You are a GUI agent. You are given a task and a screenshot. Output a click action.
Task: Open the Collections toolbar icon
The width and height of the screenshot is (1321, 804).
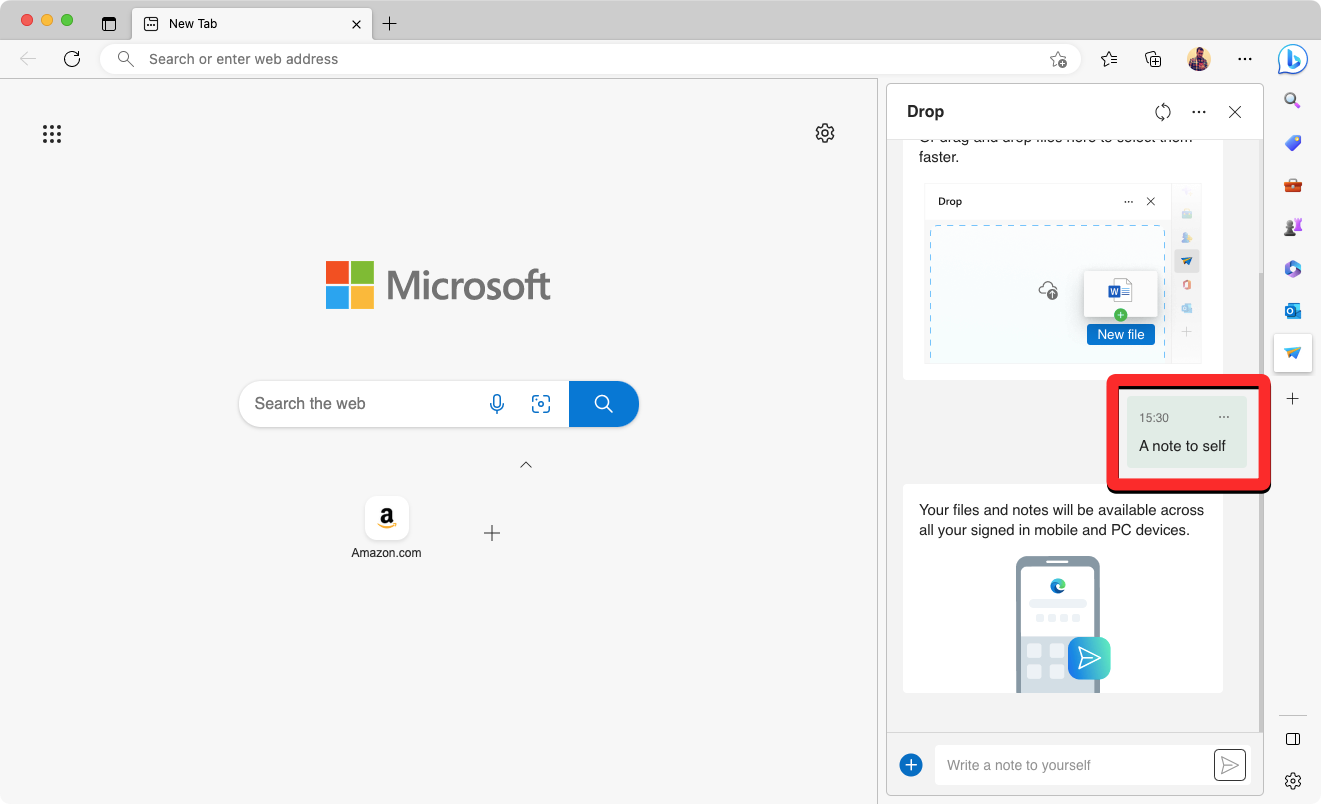click(1153, 59)
